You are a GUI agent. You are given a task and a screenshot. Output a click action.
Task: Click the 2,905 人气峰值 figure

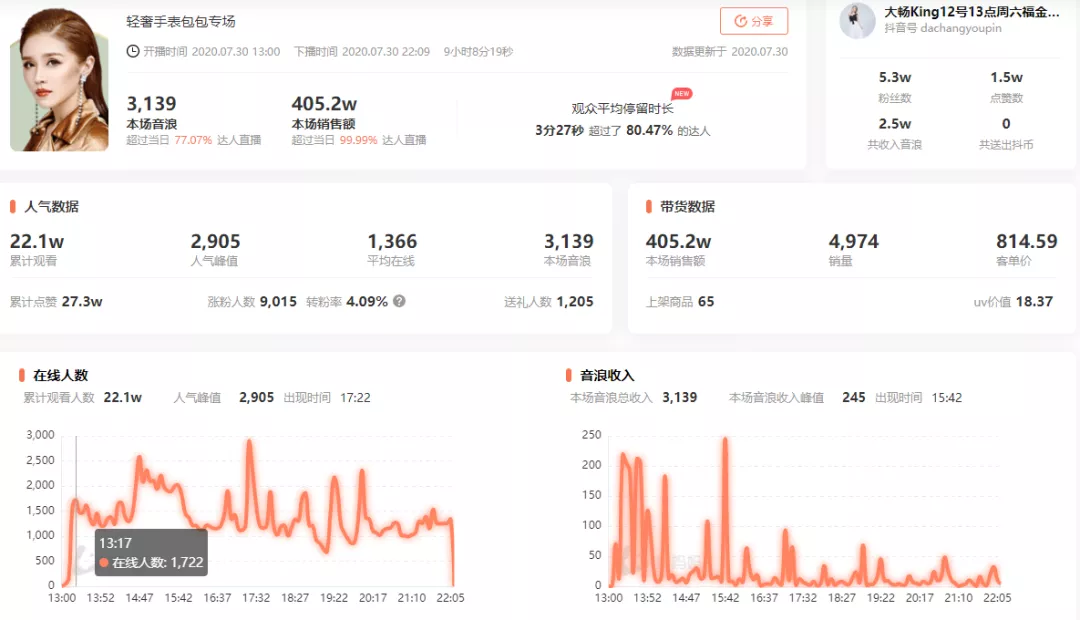(216, 242)
